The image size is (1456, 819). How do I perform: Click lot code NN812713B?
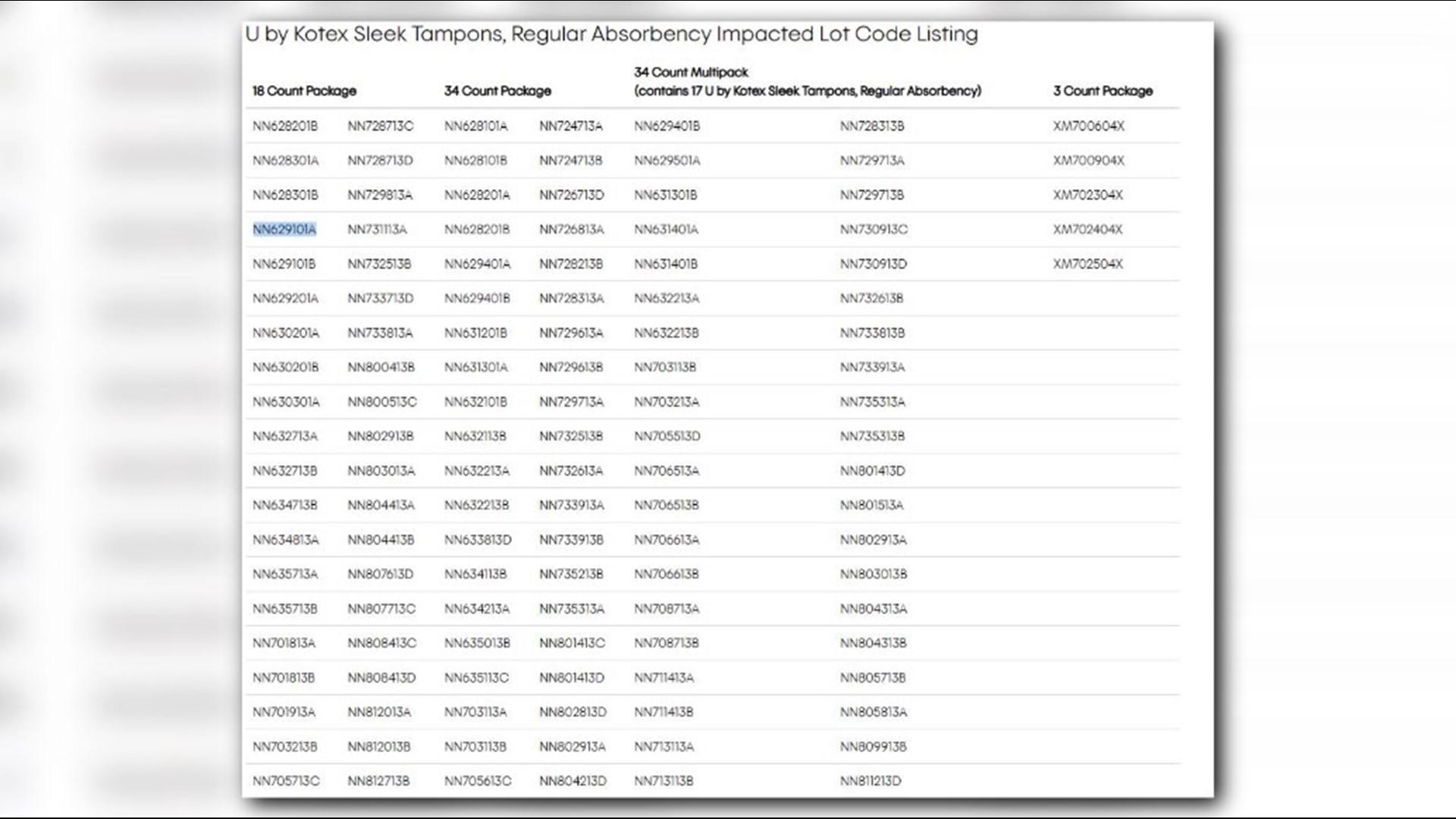[x=378, y=781]
